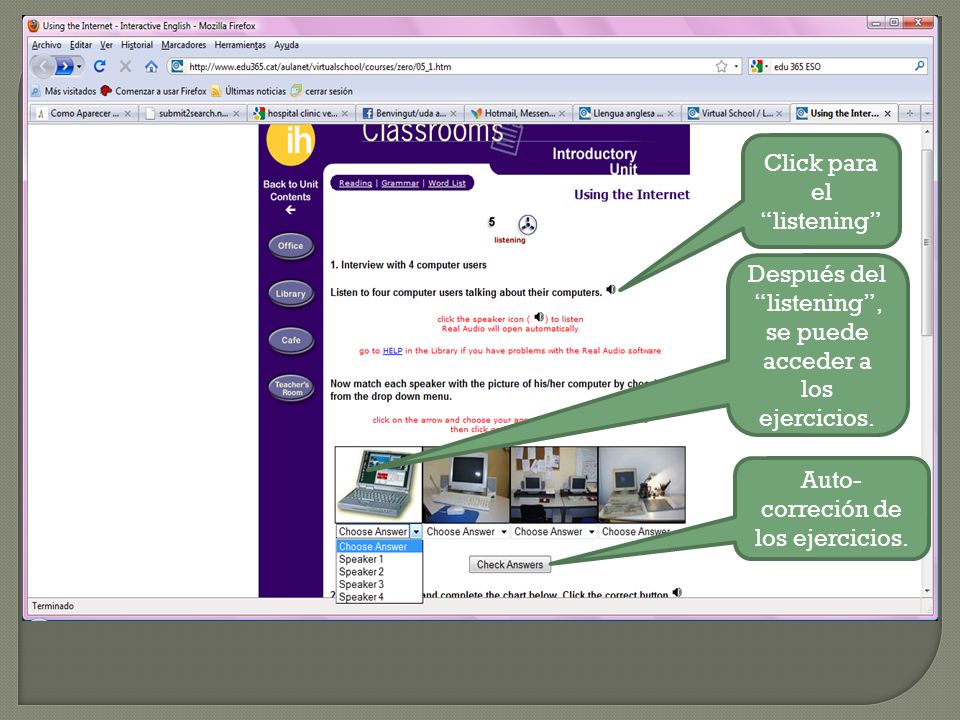This screenshot has height=720, width=960.
Task: Bookmark this page with the star icon
Action: click(721, 66)
